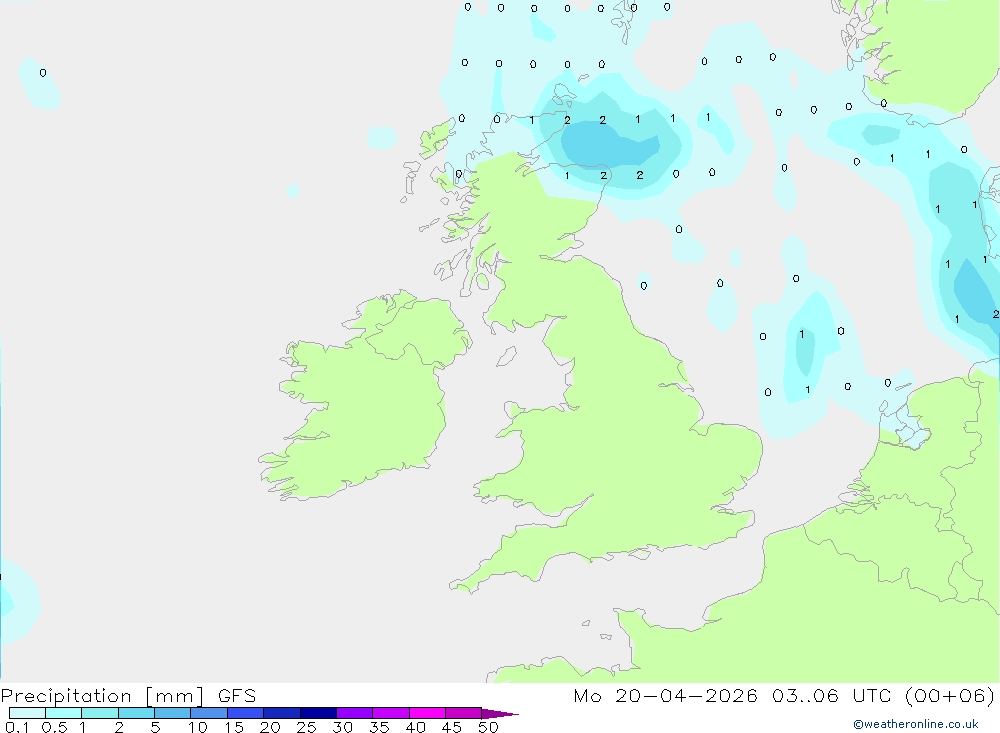The width and height of the screenshot is (1000, 733).
Task: Click the arrow tip above 50 mm on the legend
Action: coord(501,714)
